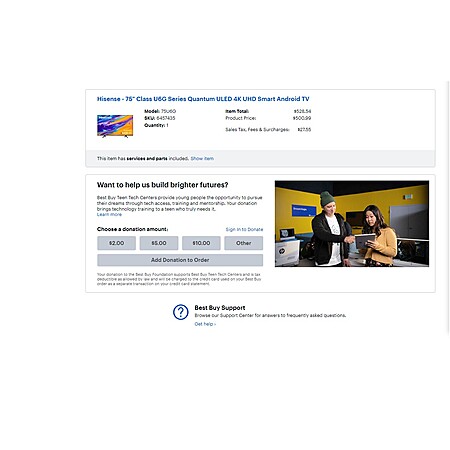Choose the $10.00 donation amount

coord(201,243)
